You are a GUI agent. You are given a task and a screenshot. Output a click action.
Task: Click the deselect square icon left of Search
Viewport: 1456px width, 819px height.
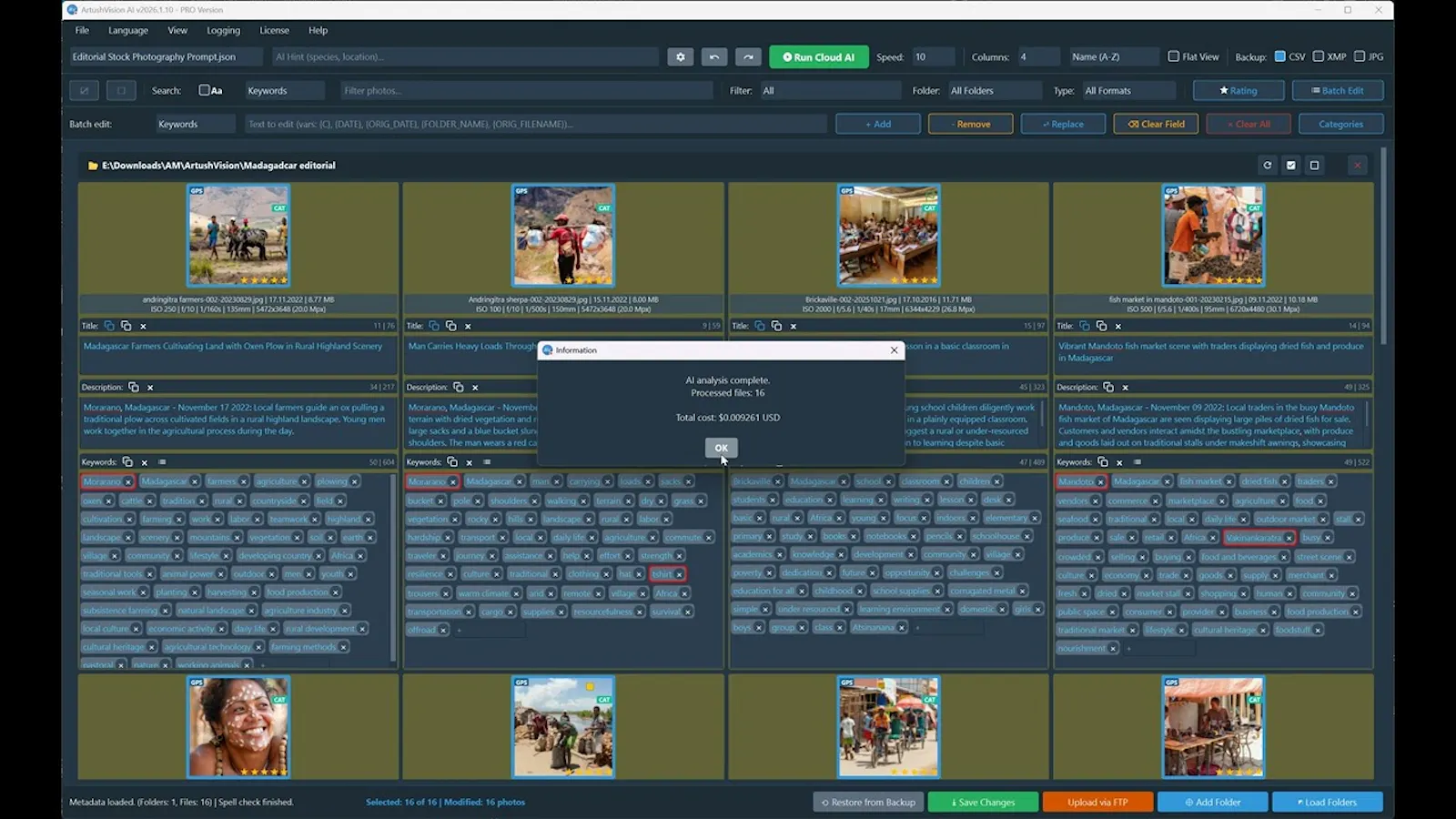click(x=121, y=90)
